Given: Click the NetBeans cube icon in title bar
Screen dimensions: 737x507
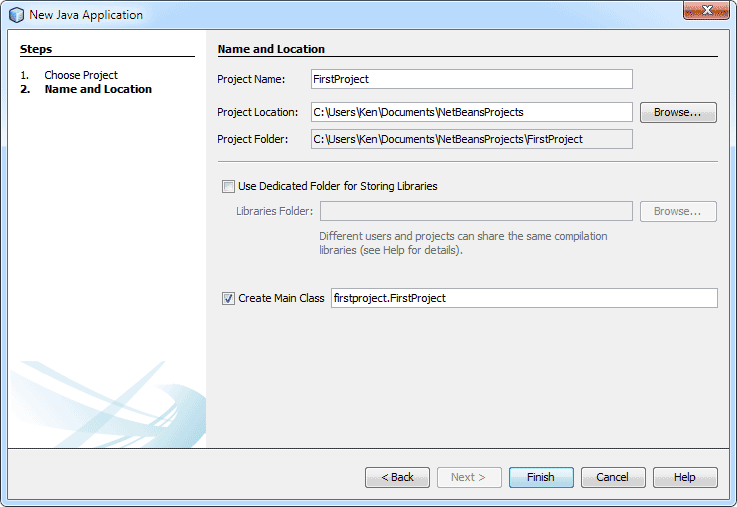Looking at the screenshot, I should pyautogui.click(x=16, y=15).
